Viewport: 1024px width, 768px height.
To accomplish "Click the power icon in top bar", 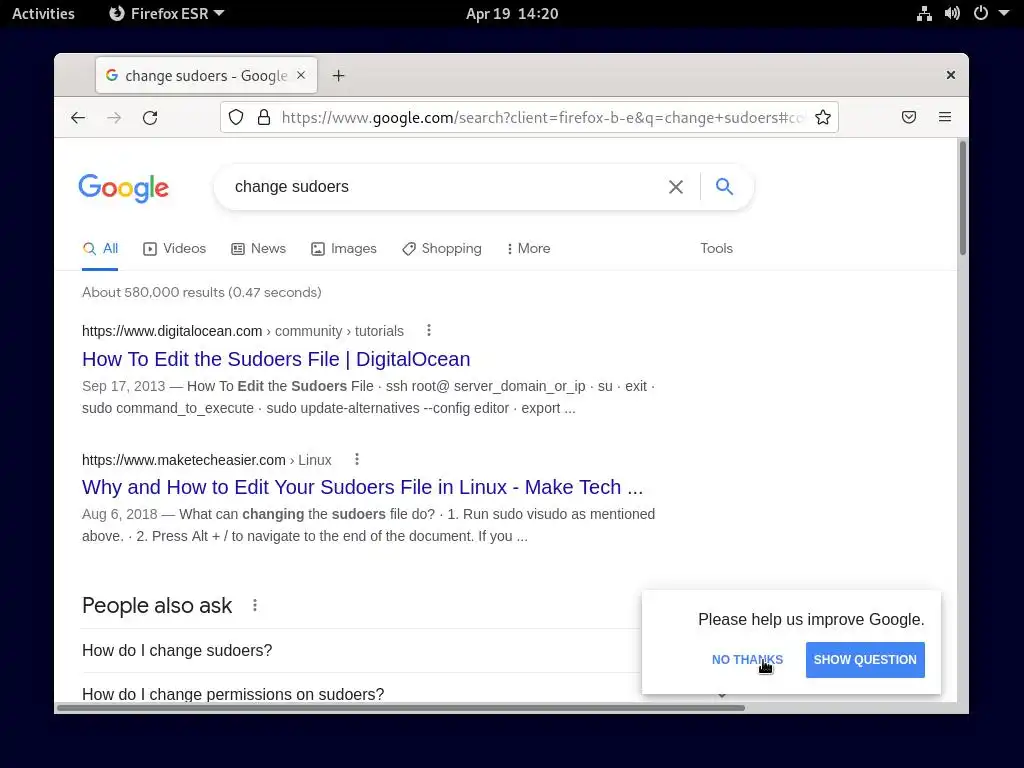I will [981, 13].
